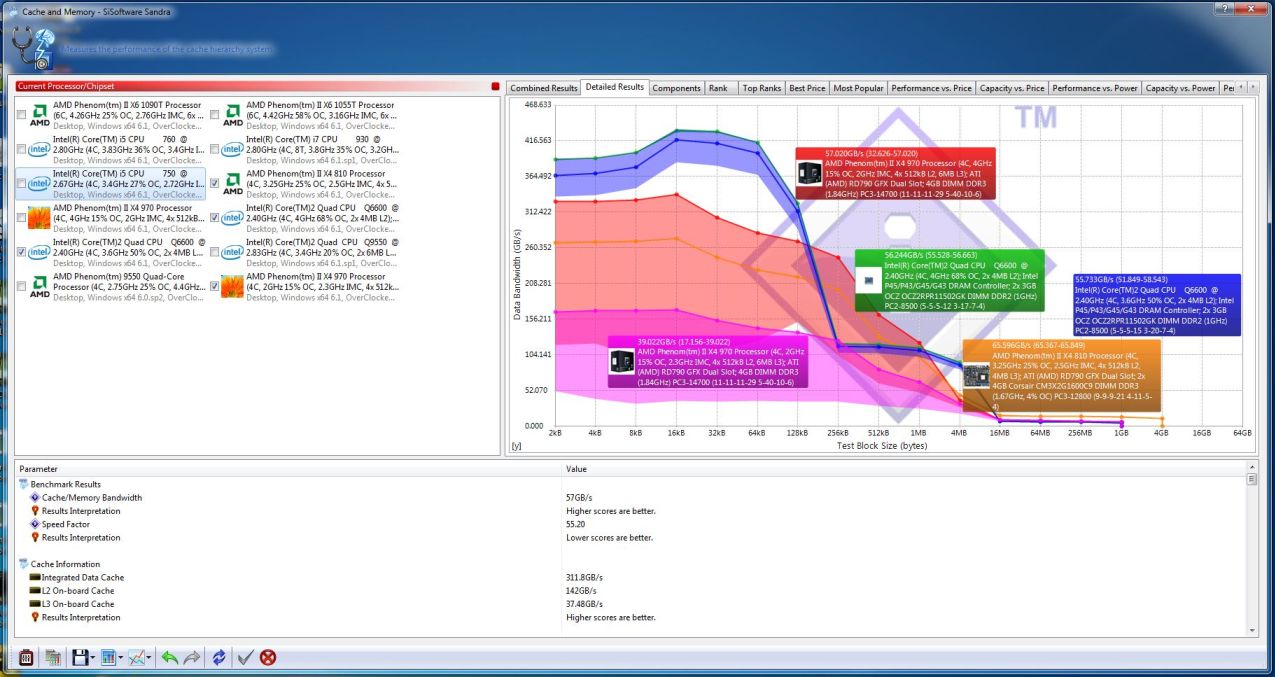Check the Intel Core i5 750 checkbox
Viewport: 1275px width, 677px height.
click(x=22, y=184)
